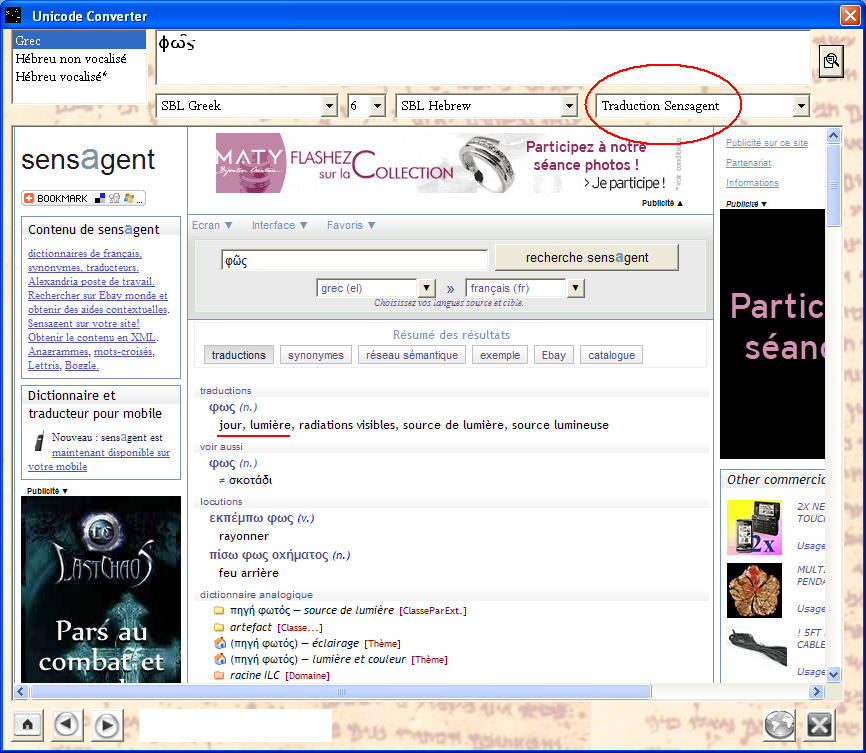Select Hébreu vocalisé in the list
This screenshot has width=866, height=753.
(x=79, y=77)
